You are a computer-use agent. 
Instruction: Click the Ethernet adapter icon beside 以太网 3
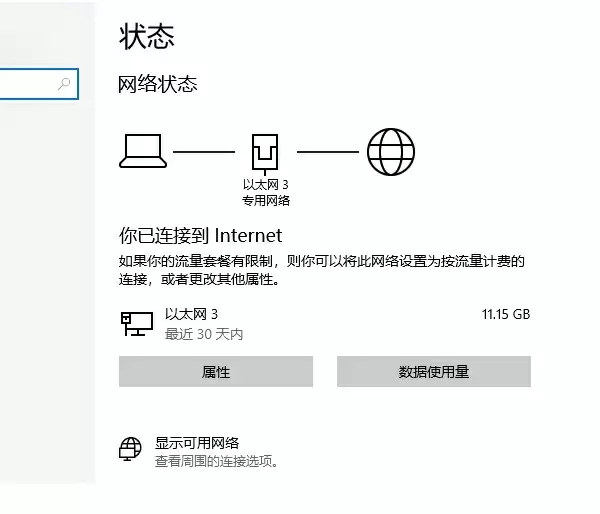click(136, 322)
